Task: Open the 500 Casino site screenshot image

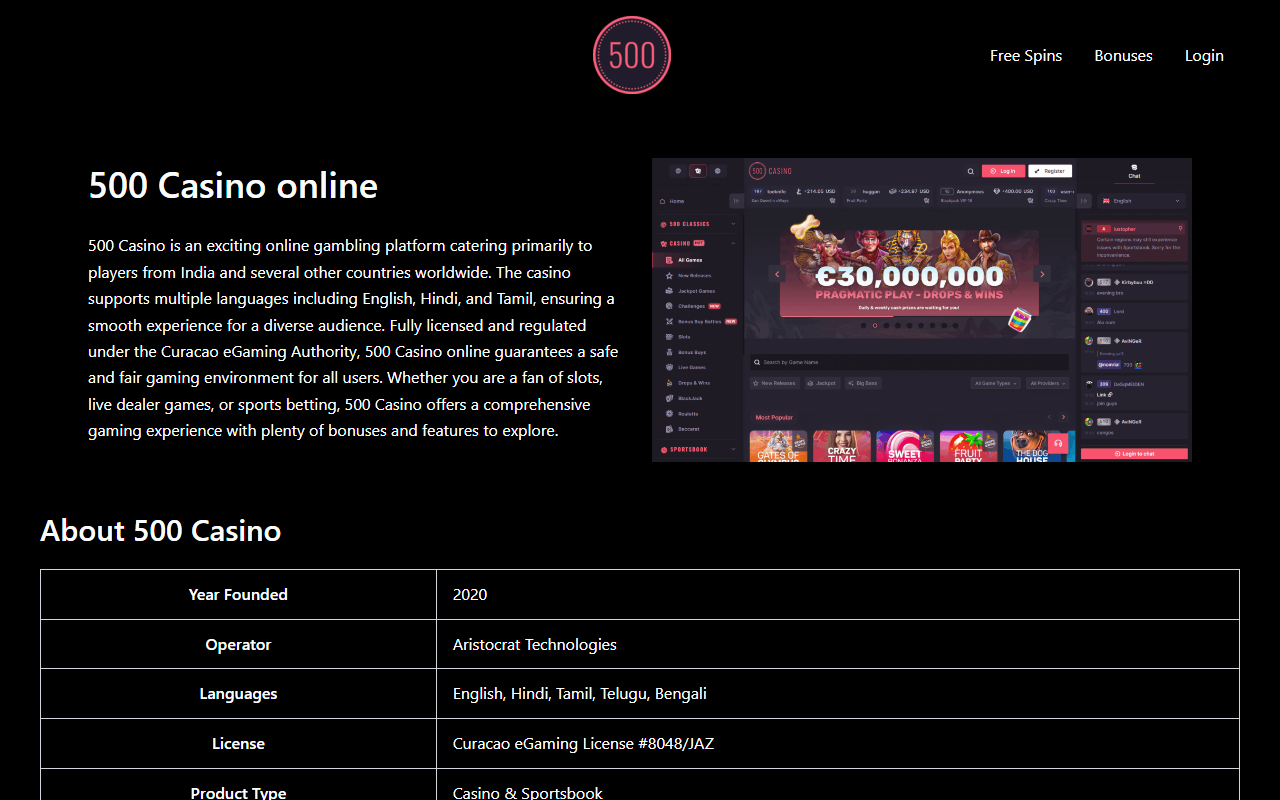Action: (x=922, y=310)
